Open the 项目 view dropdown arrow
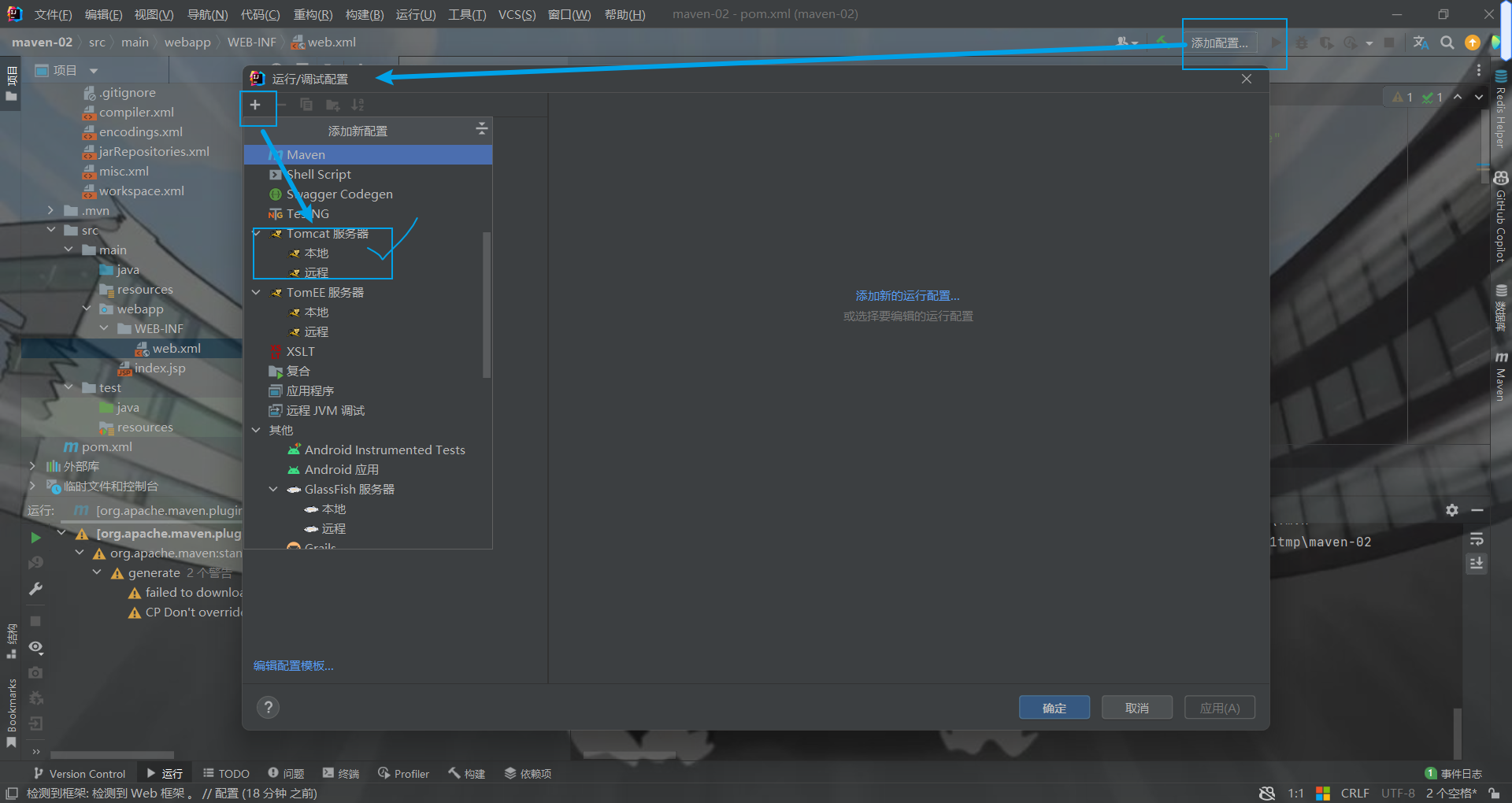The width and height of the screenshot is (1512, 803). tap(94, 71)
